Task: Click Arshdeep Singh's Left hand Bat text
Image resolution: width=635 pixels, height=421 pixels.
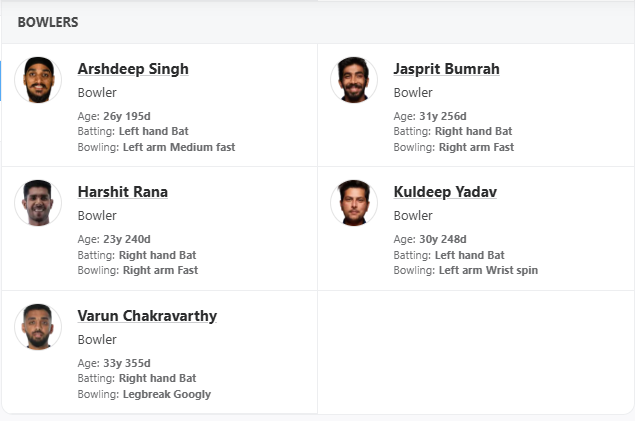Action: [153, 131]
